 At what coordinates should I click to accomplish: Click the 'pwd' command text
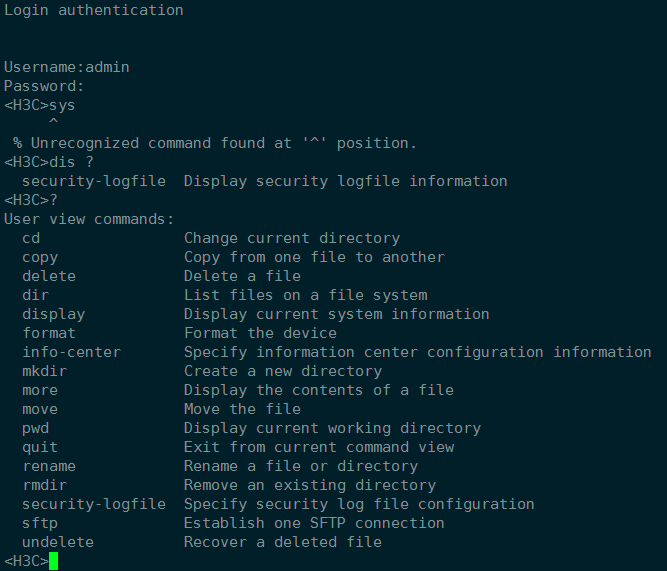click(x=35, y=428)
